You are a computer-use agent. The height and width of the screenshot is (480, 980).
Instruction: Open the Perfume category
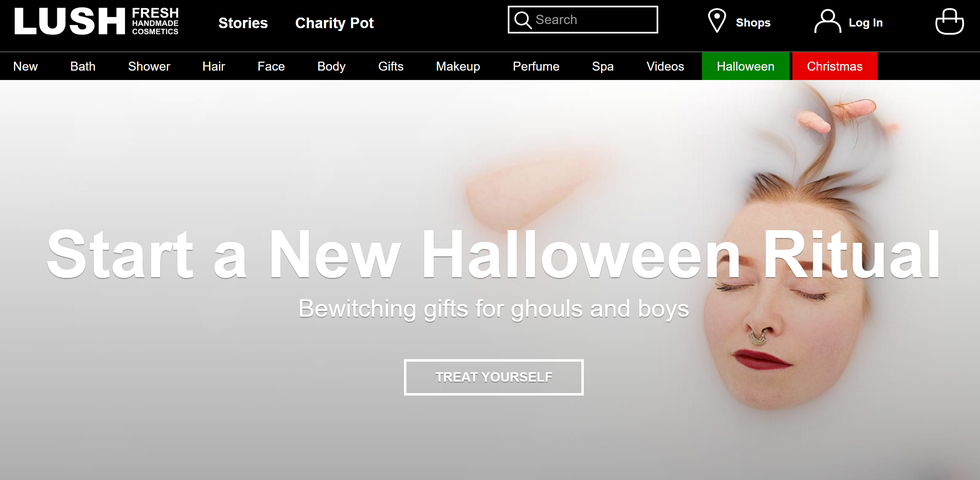pos(536,66)
